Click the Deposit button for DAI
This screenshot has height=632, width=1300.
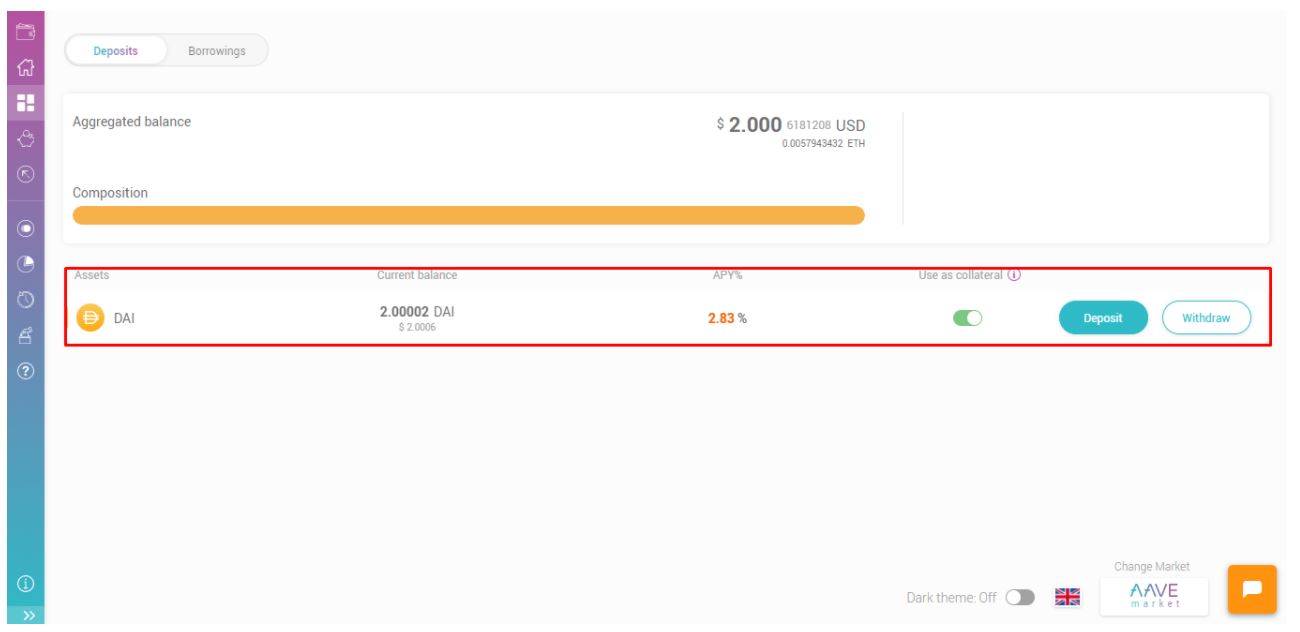pos(1103,318)
